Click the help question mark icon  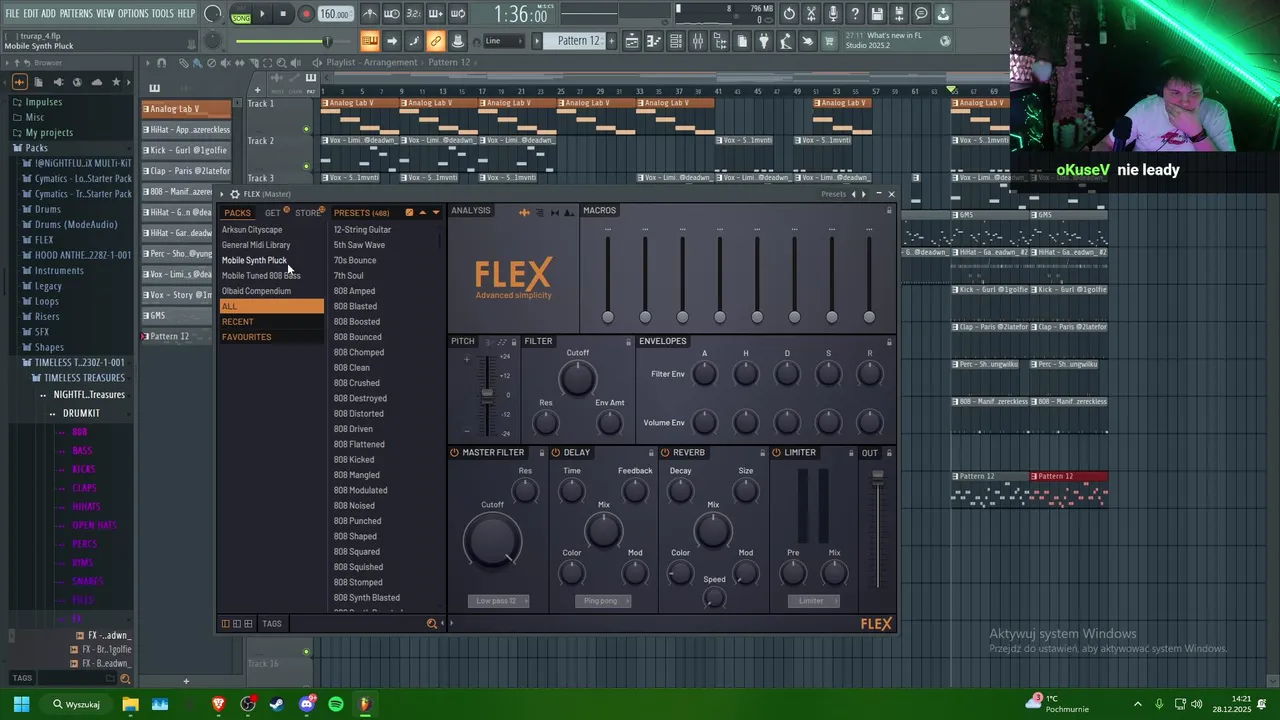[x=855, y=14]
